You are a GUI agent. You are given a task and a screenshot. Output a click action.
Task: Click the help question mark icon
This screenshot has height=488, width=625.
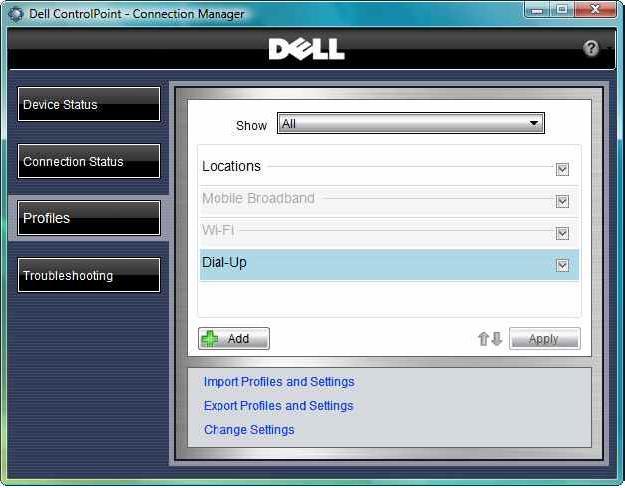click(x=591, y=48)
